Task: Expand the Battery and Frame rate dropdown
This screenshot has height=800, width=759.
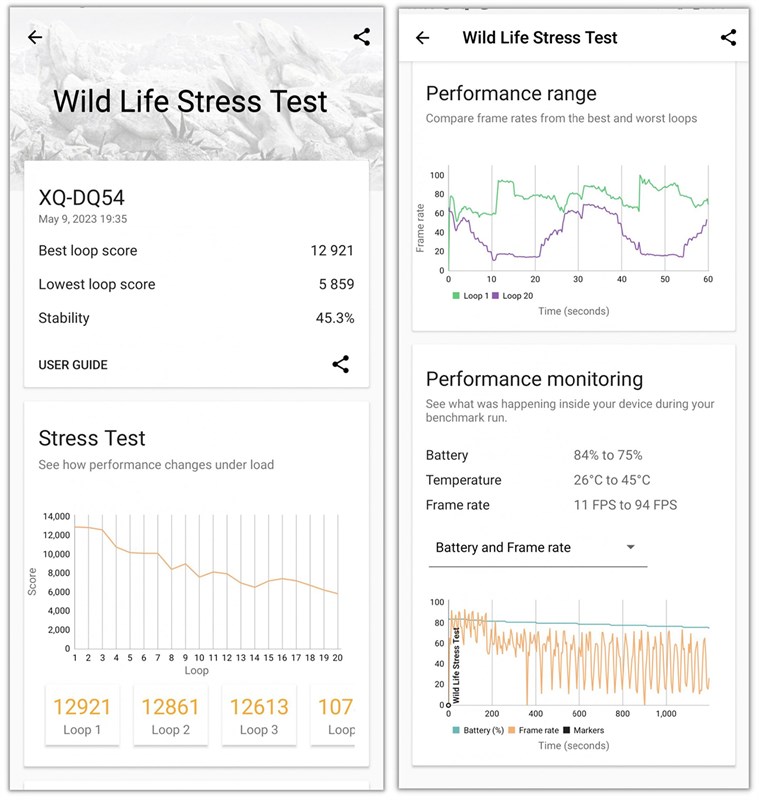Action: point(537,547)
